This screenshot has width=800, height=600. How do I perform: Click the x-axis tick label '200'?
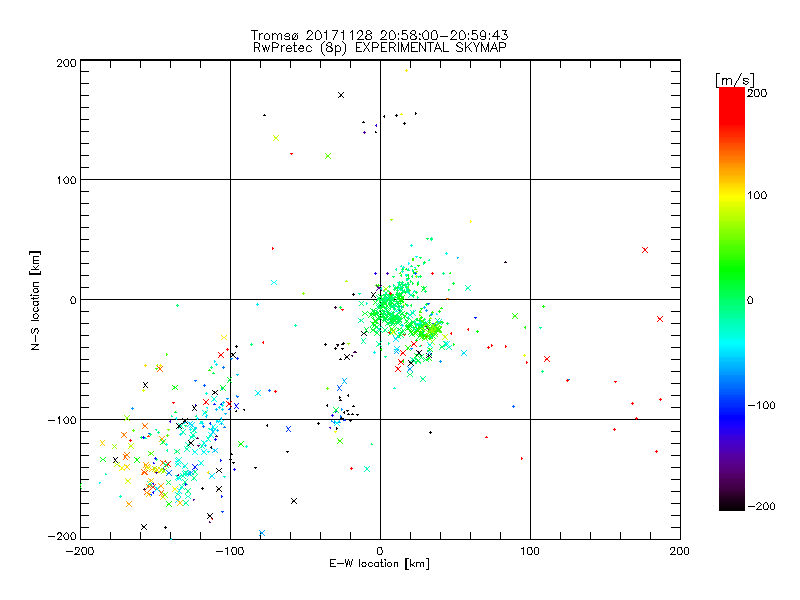tap(680, 551)
